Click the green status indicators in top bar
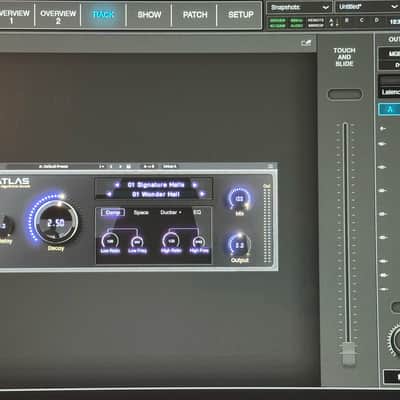Screen dimensions: 400x400 point(287,23)
